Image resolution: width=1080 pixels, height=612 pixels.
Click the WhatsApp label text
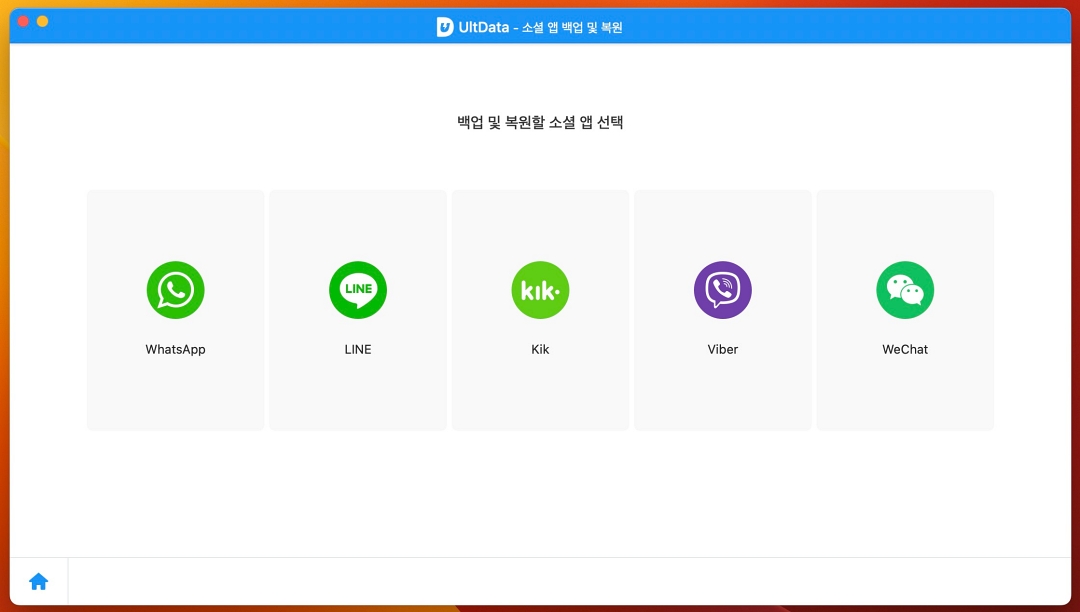pyautogui.click(x=176, y=349)
